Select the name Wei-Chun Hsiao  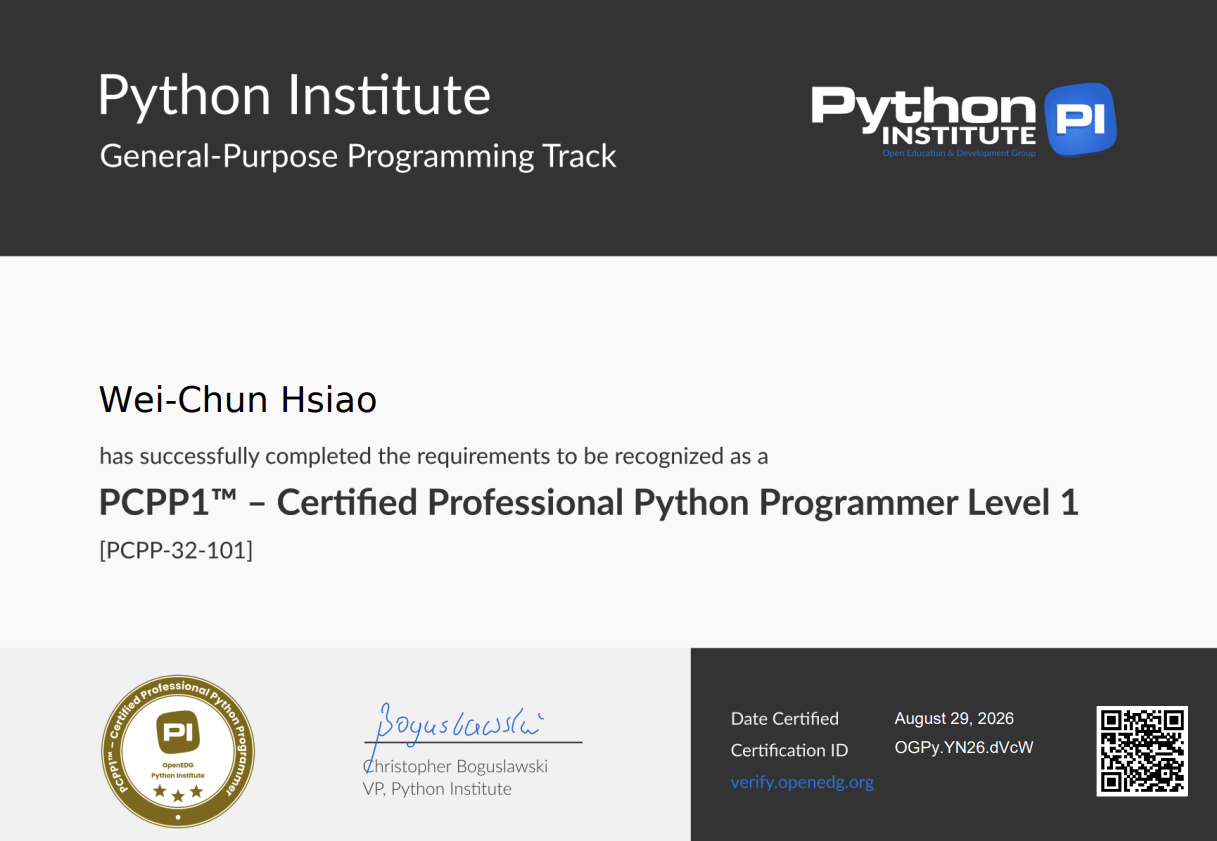tap(238, 400)
